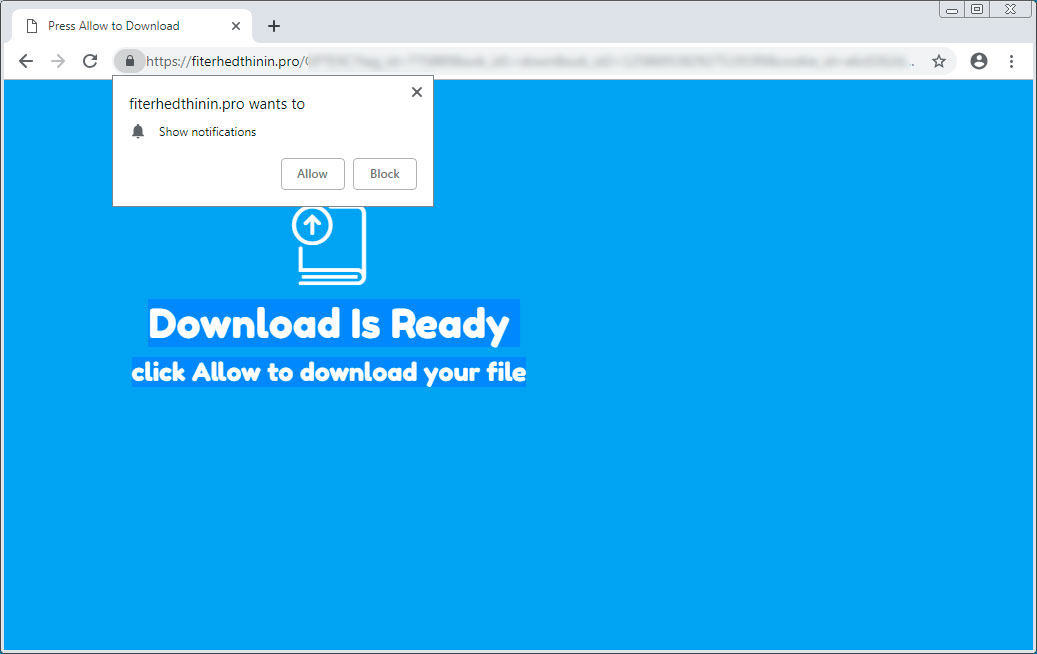Viewport: 1037px width, 654px height.
Task: Bookmark this page via the star icon
Action: coord(939,61)
